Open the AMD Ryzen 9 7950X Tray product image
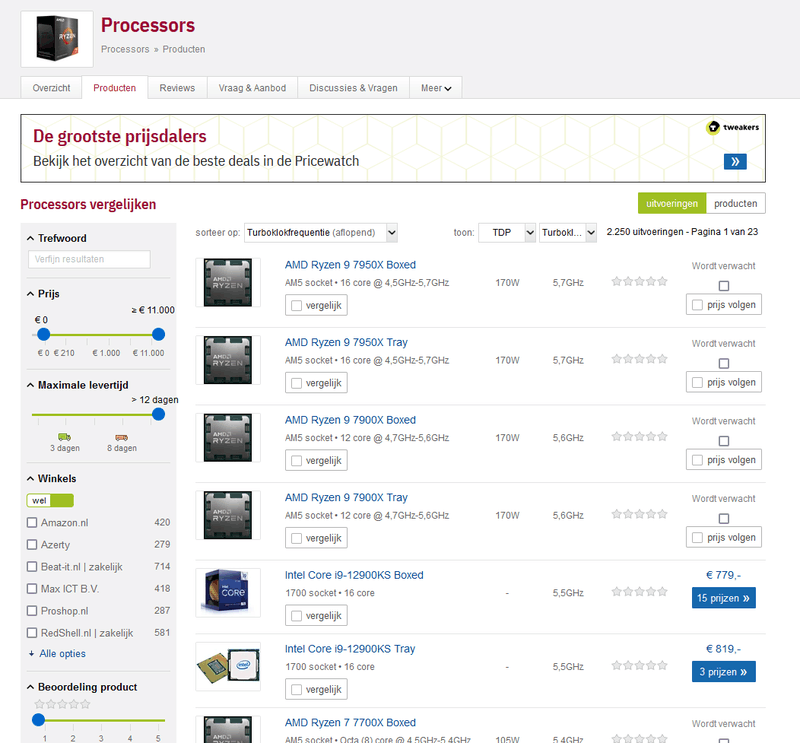Image resolution: width=800 pixels, height=743 pixels. (x=228, y=360)
